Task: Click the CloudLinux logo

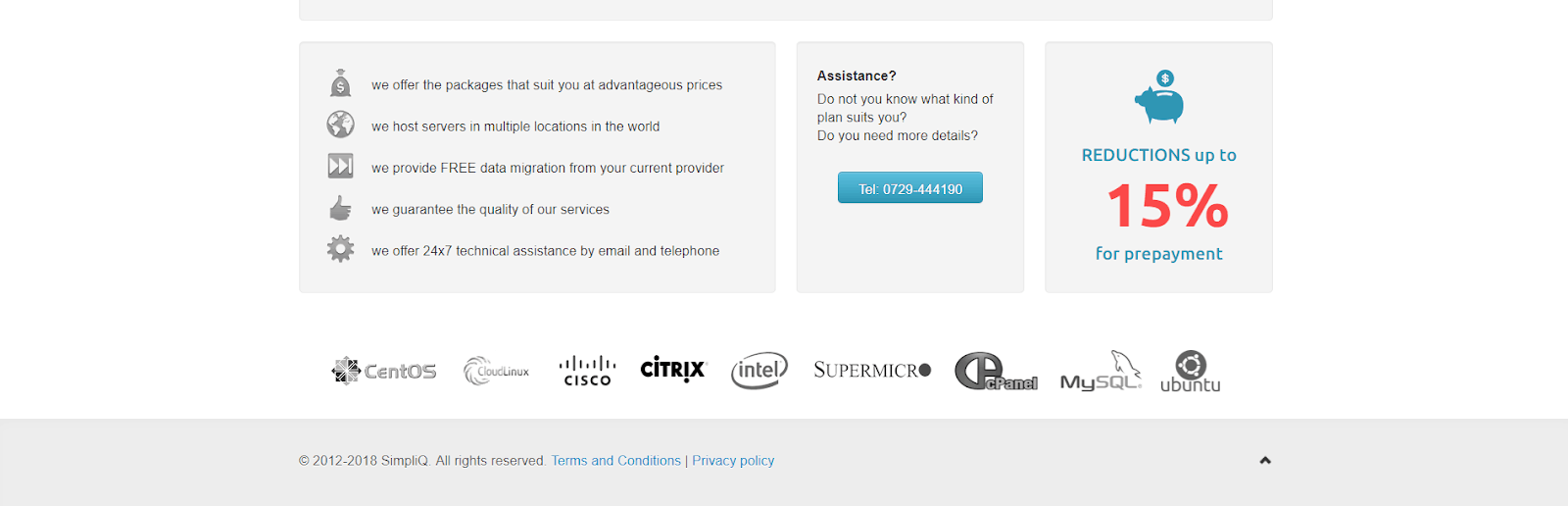Action: [x=497, y=371]
